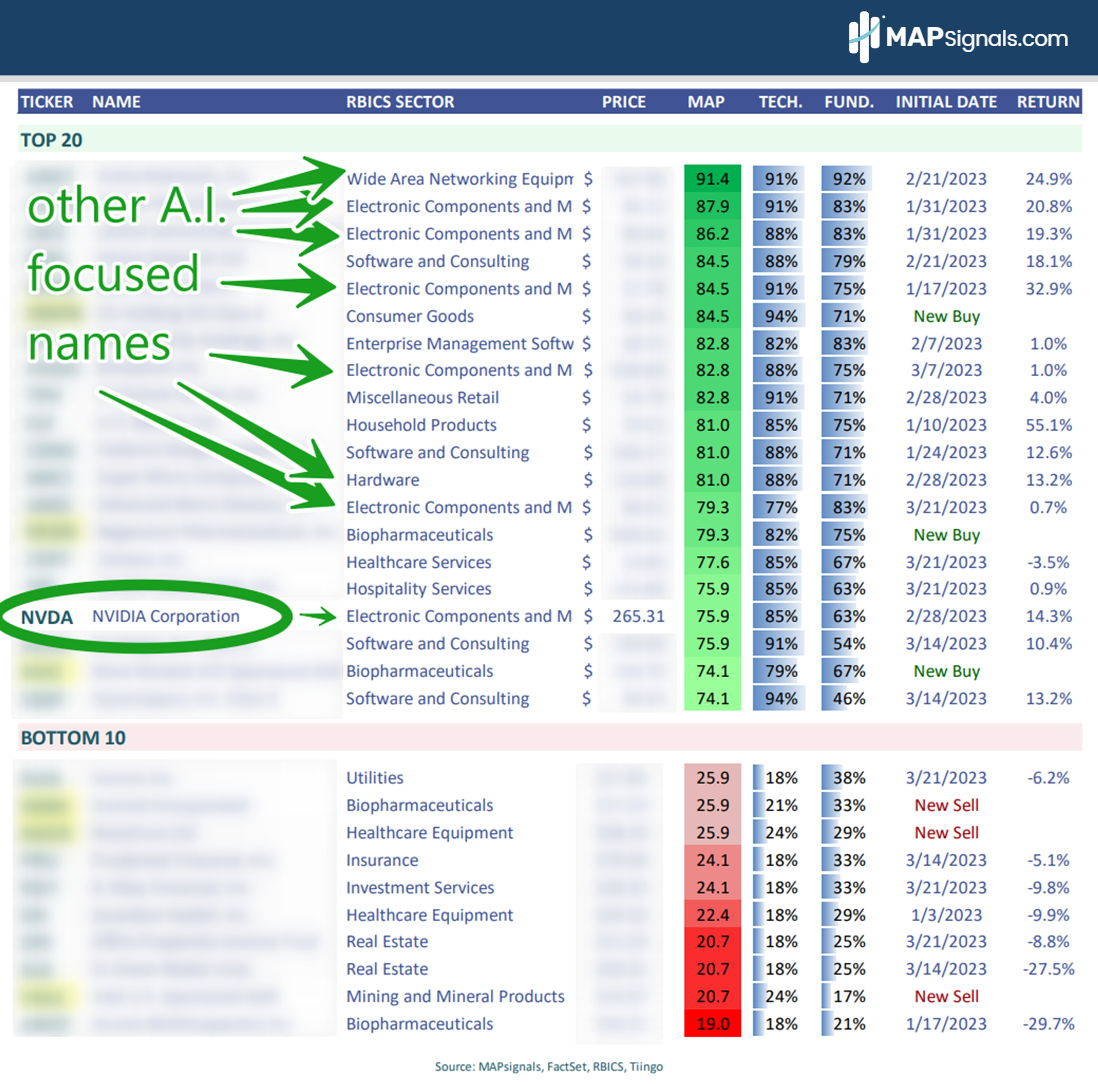Click the 1/3/2023 initial date
The height and width of the screenshot is (1084, 1098).
pyautogui.click(x=946, y=915)
